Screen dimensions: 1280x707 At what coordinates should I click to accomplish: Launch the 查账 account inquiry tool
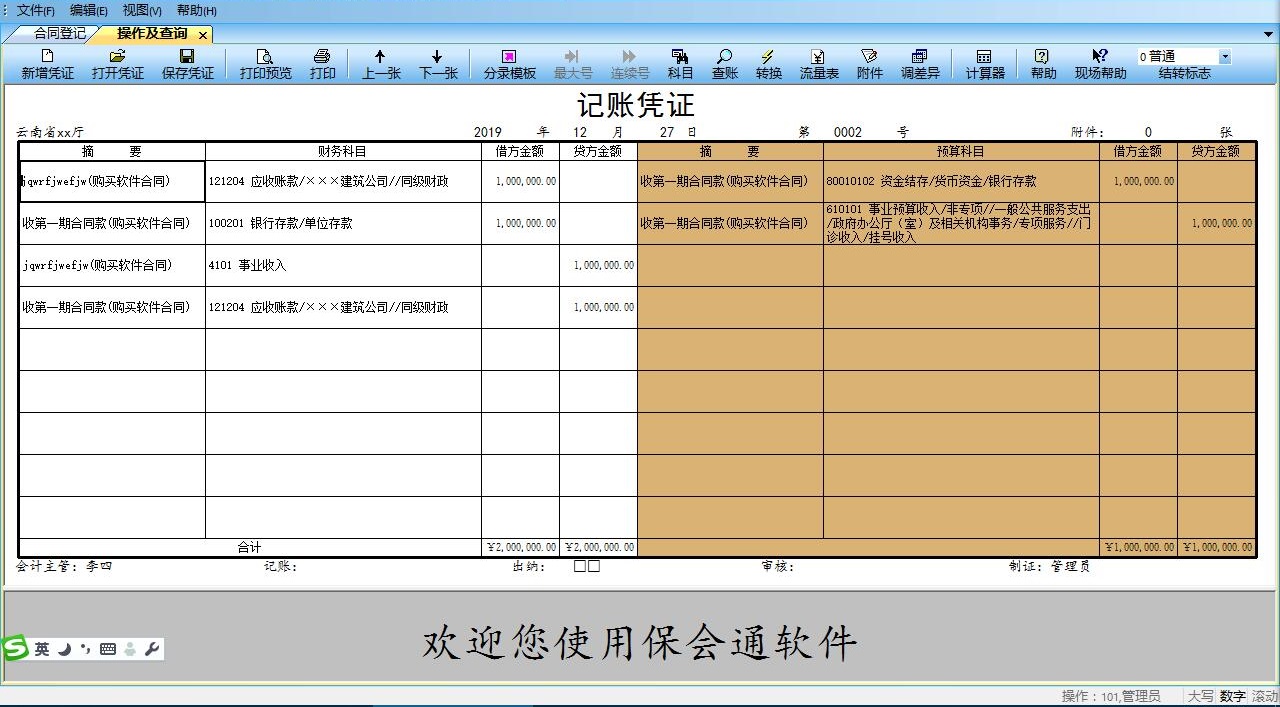pos(723,63)
